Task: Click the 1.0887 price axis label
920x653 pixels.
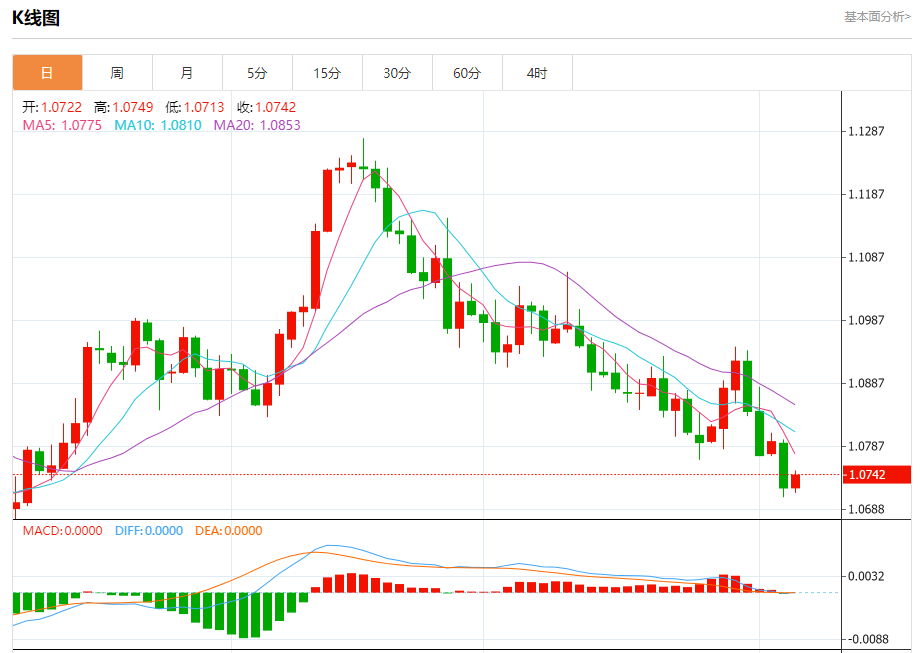Action: (x=866, y=383)
